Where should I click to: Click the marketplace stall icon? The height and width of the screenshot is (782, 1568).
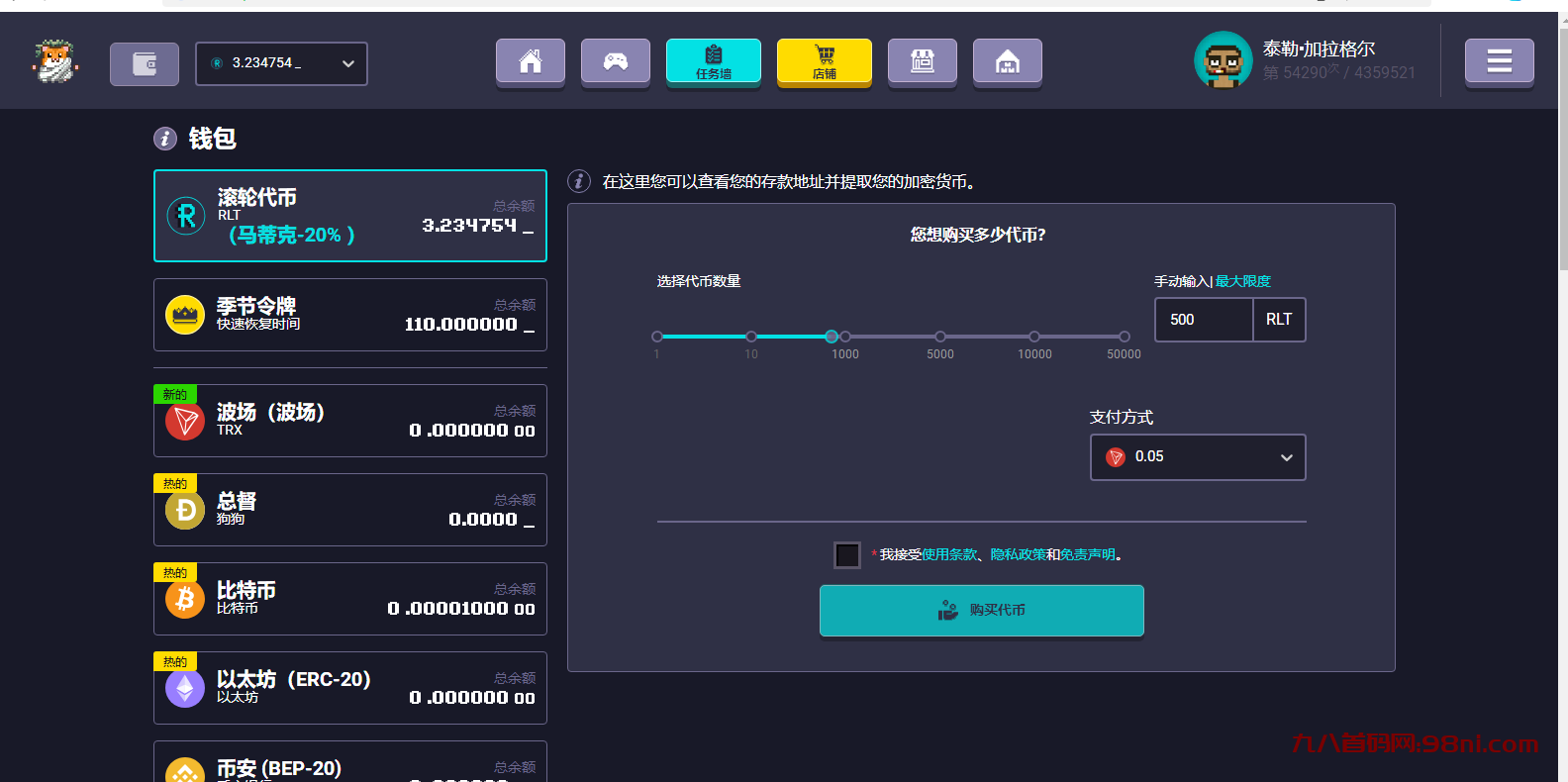click(923, 62)
